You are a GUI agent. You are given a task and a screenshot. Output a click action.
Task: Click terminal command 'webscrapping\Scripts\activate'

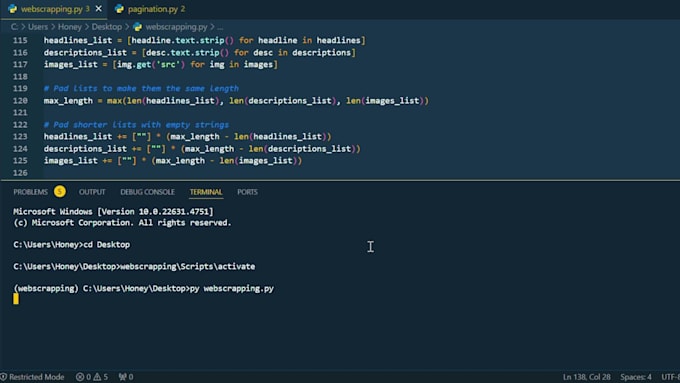187,266
